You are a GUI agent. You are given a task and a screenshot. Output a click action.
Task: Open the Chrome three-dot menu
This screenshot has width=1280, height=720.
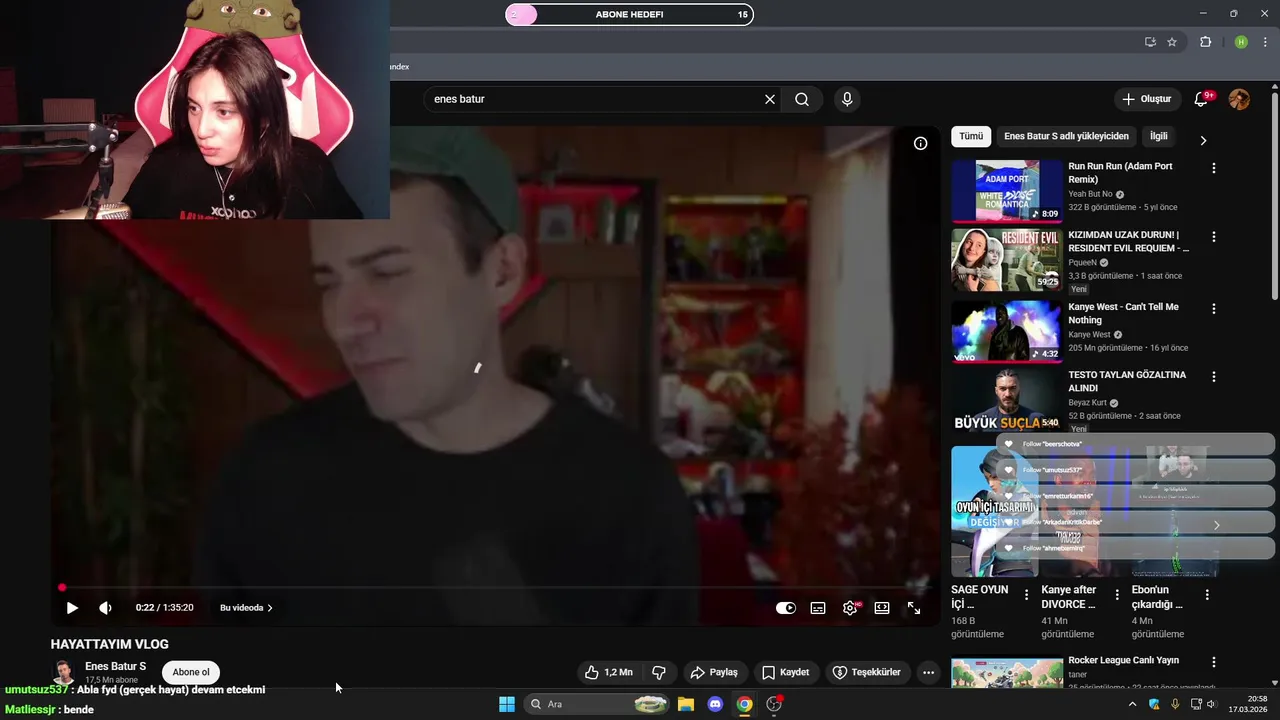click(1264, 42)
